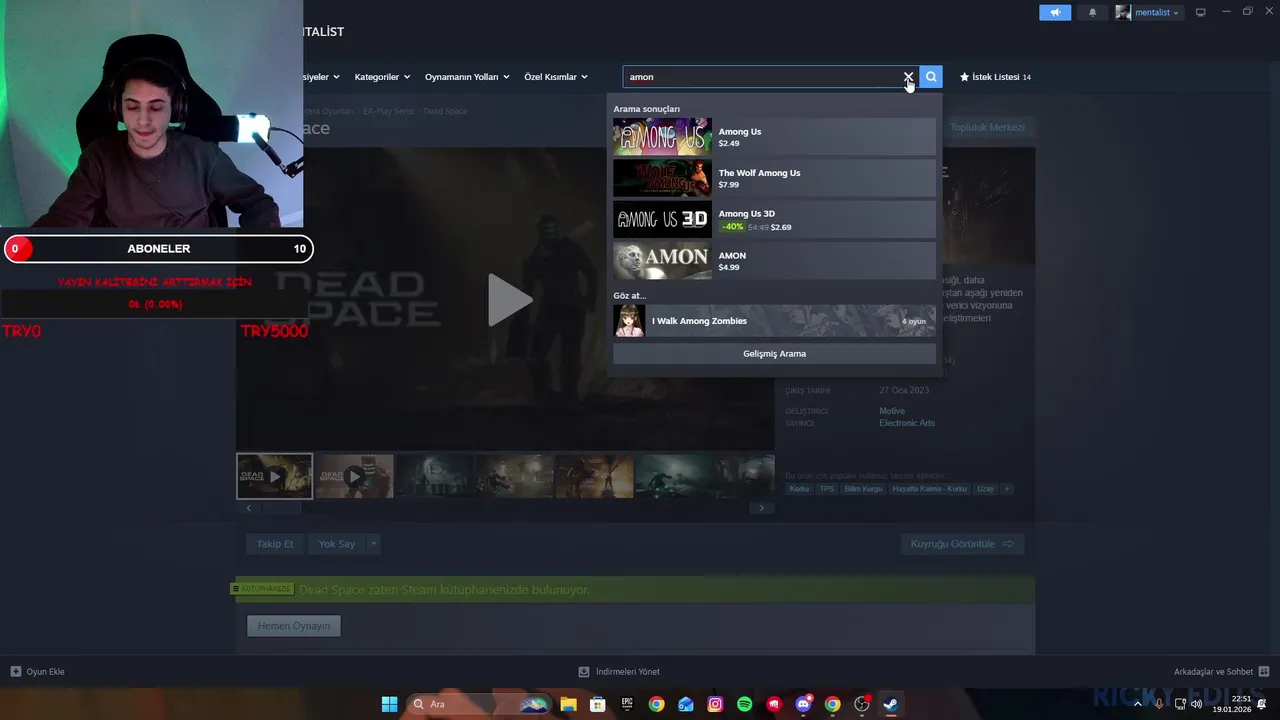The image size is (1280, 720).
Task: Play the Dead Space trailer video
Action: click(x=509, y=299)
